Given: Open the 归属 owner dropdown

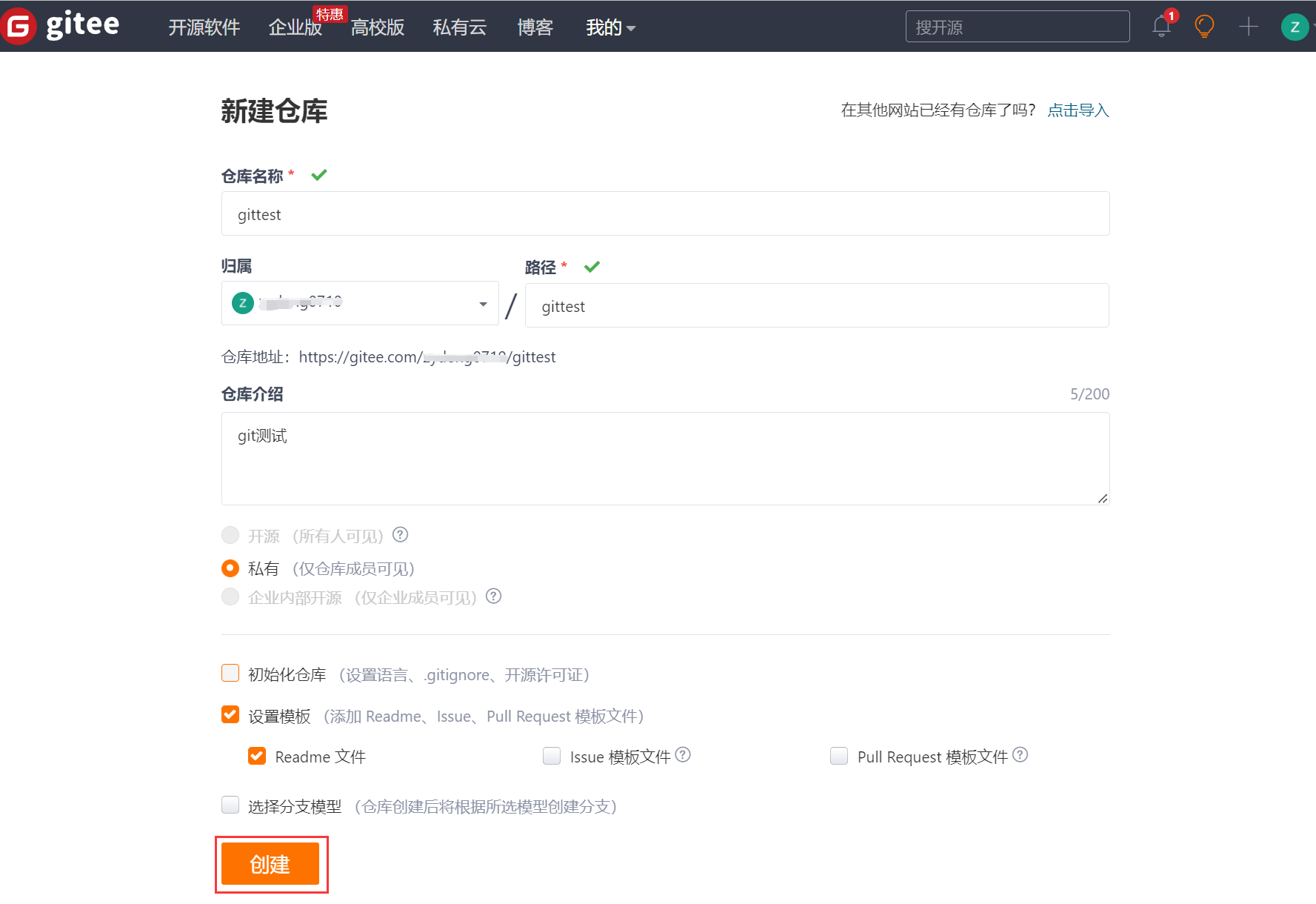Looking at the screenshot, I should click(x=360, y=303).
